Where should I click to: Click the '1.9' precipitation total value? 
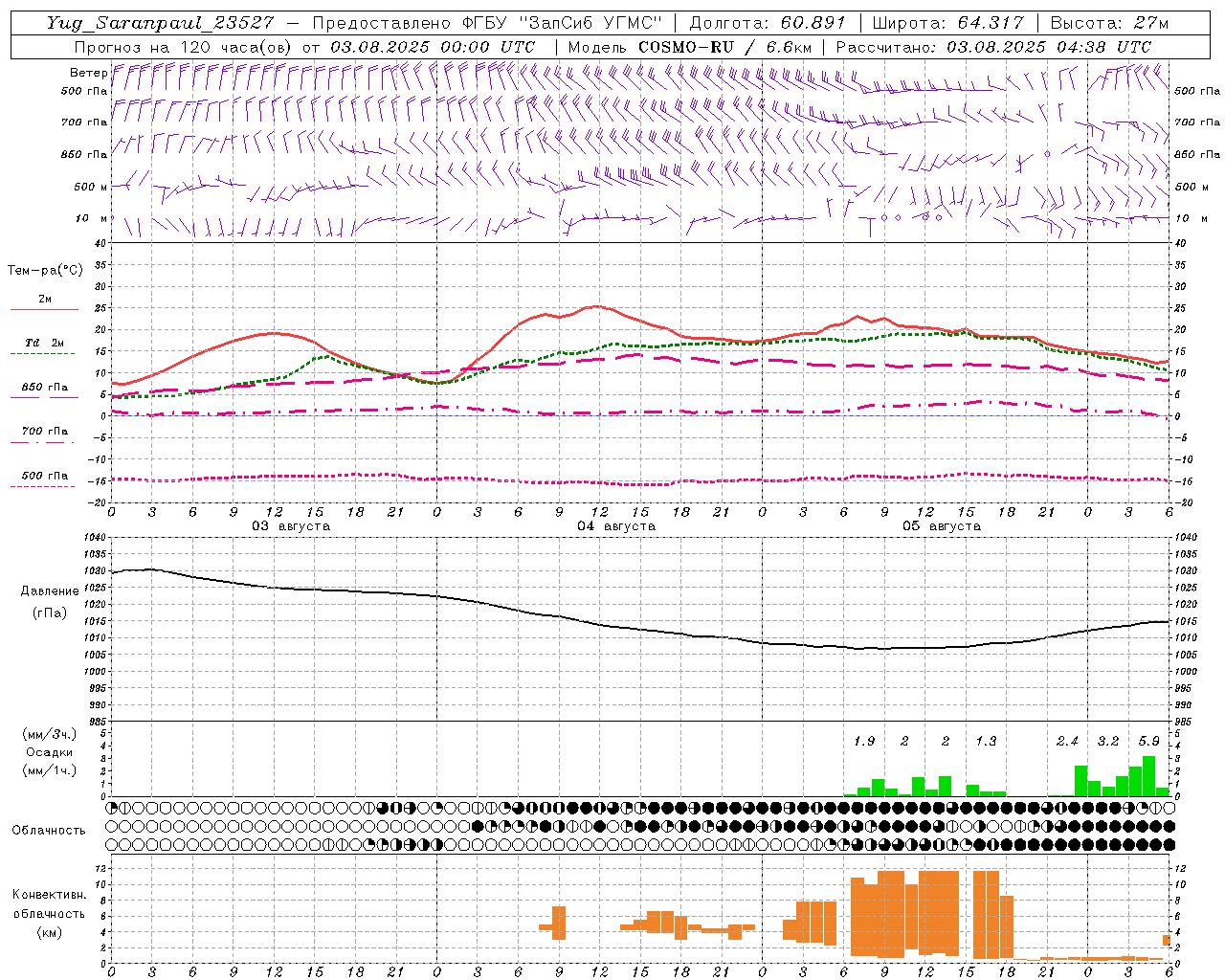point(864,742)
